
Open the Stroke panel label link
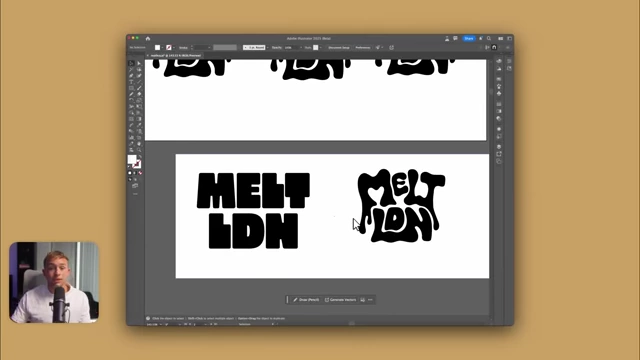click(183, 48)
